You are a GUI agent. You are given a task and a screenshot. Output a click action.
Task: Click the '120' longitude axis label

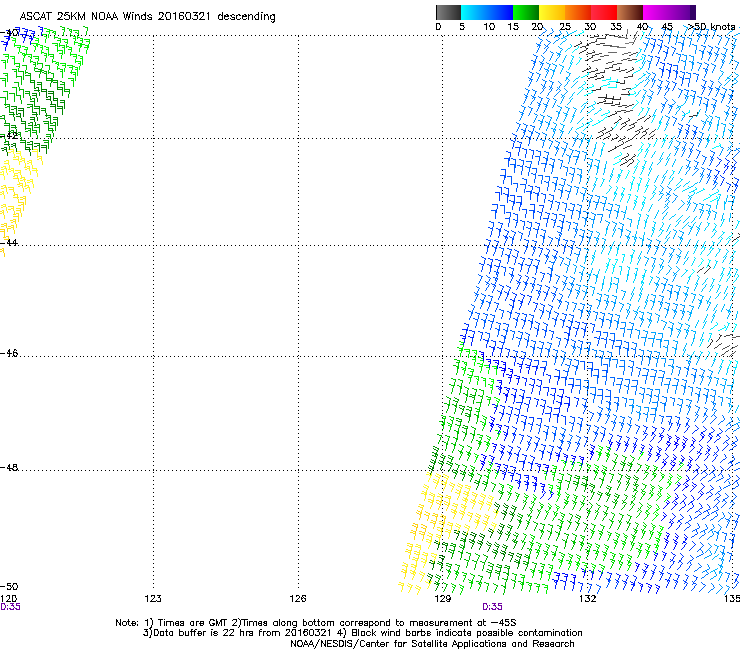[8, 598]
